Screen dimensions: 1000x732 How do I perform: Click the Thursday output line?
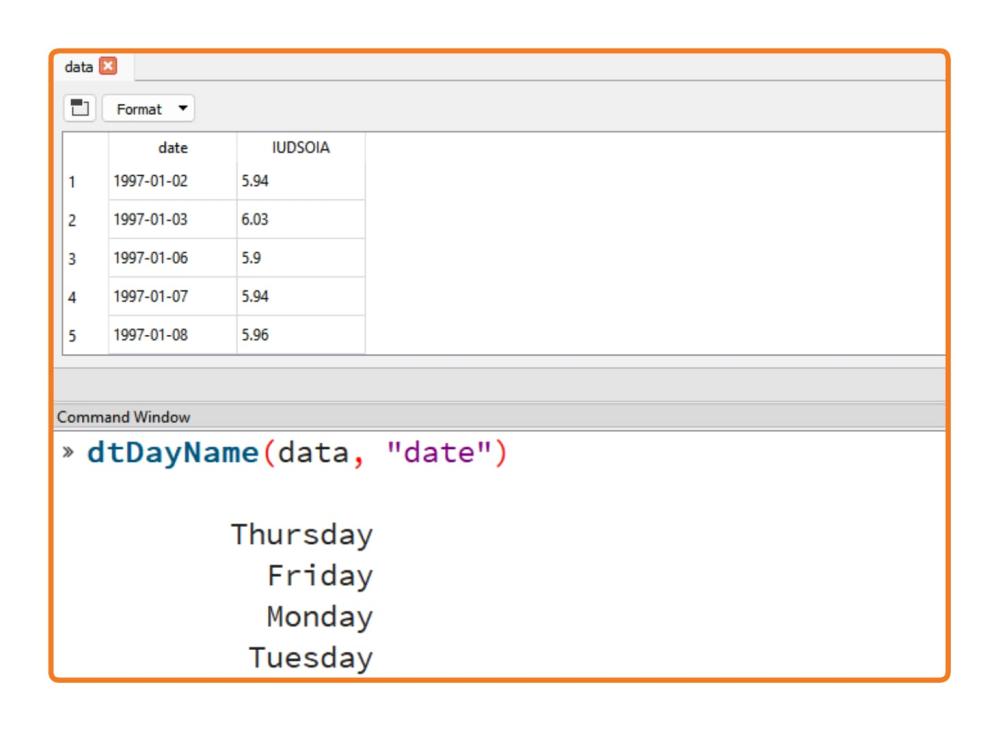tap(302, 534)
